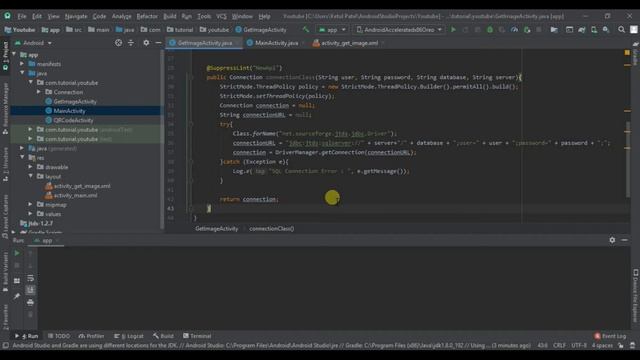Open the Build menu

coord(170,16)
